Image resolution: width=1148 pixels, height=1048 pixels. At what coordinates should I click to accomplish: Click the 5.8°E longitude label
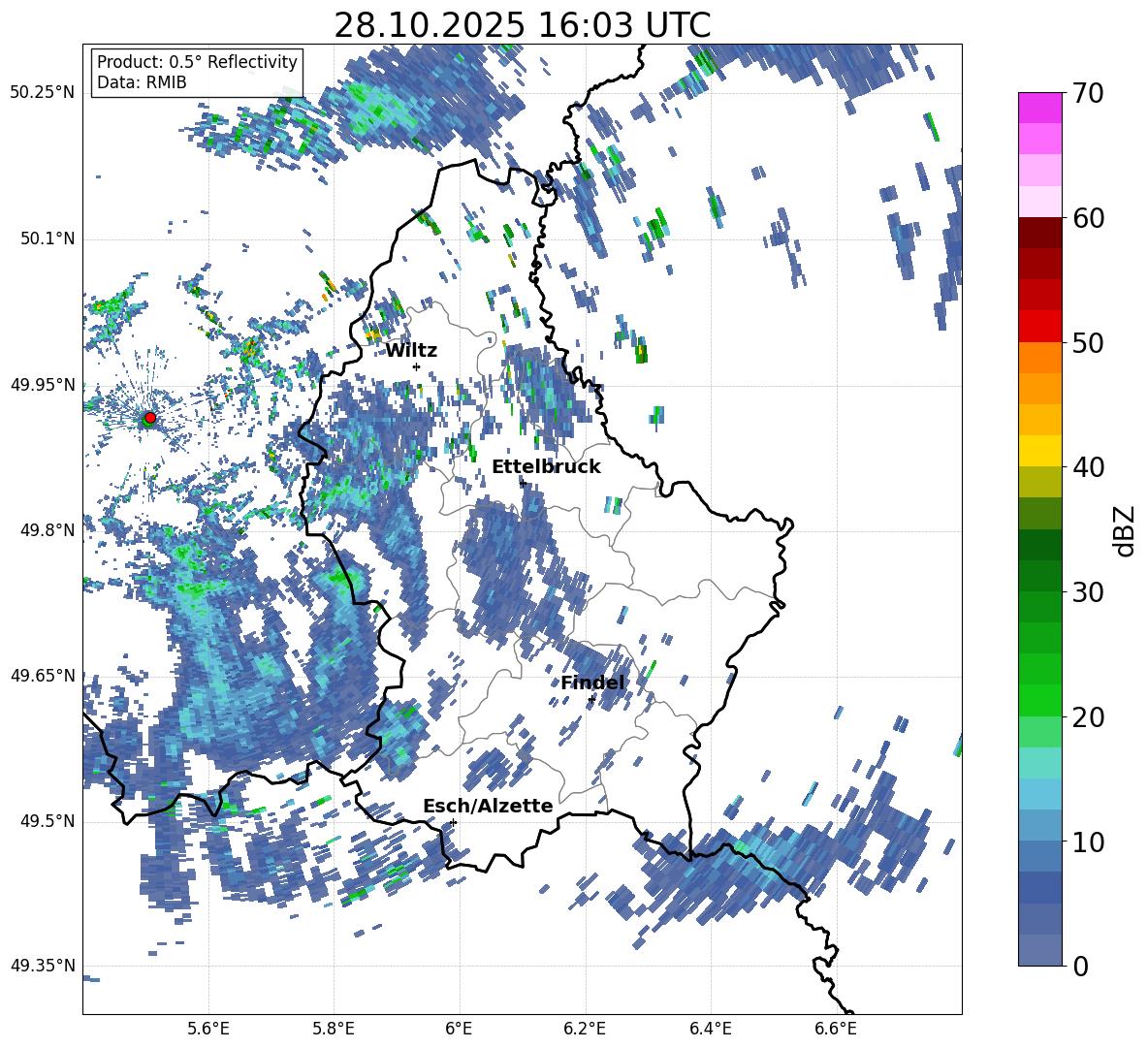(334, 1029)
